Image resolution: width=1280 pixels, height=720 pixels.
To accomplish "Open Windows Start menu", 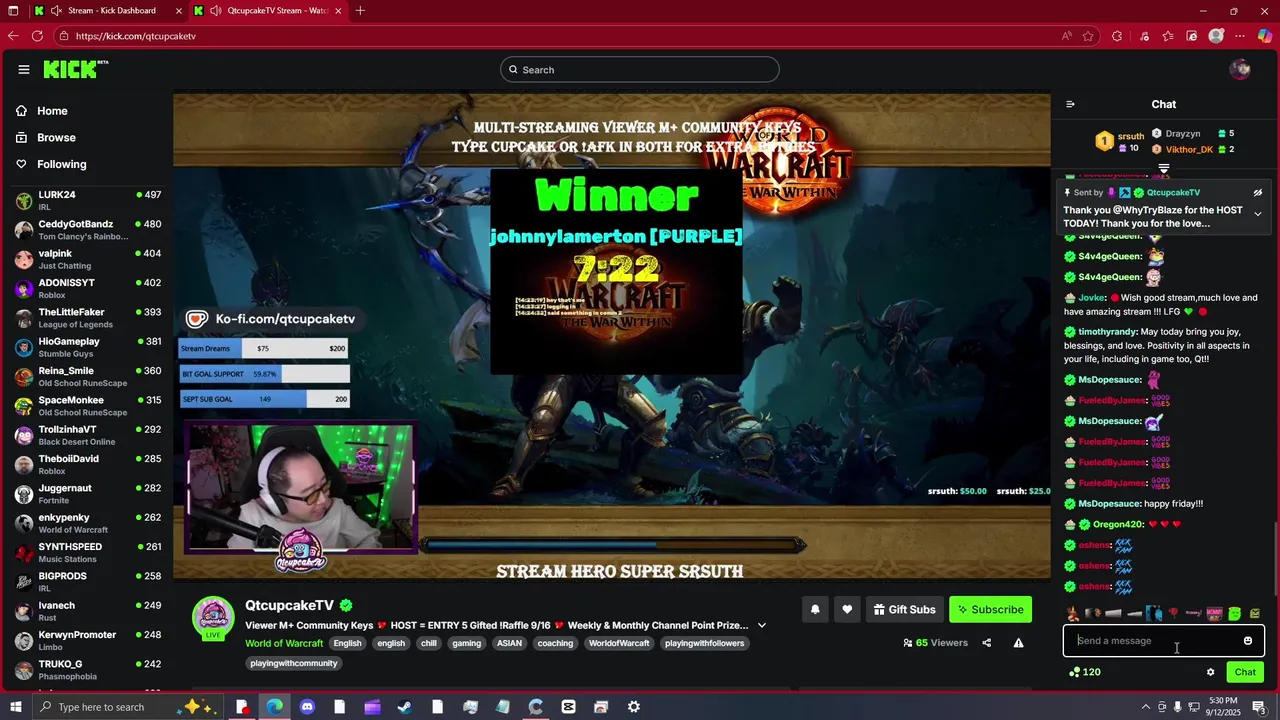I will [14, 707].
